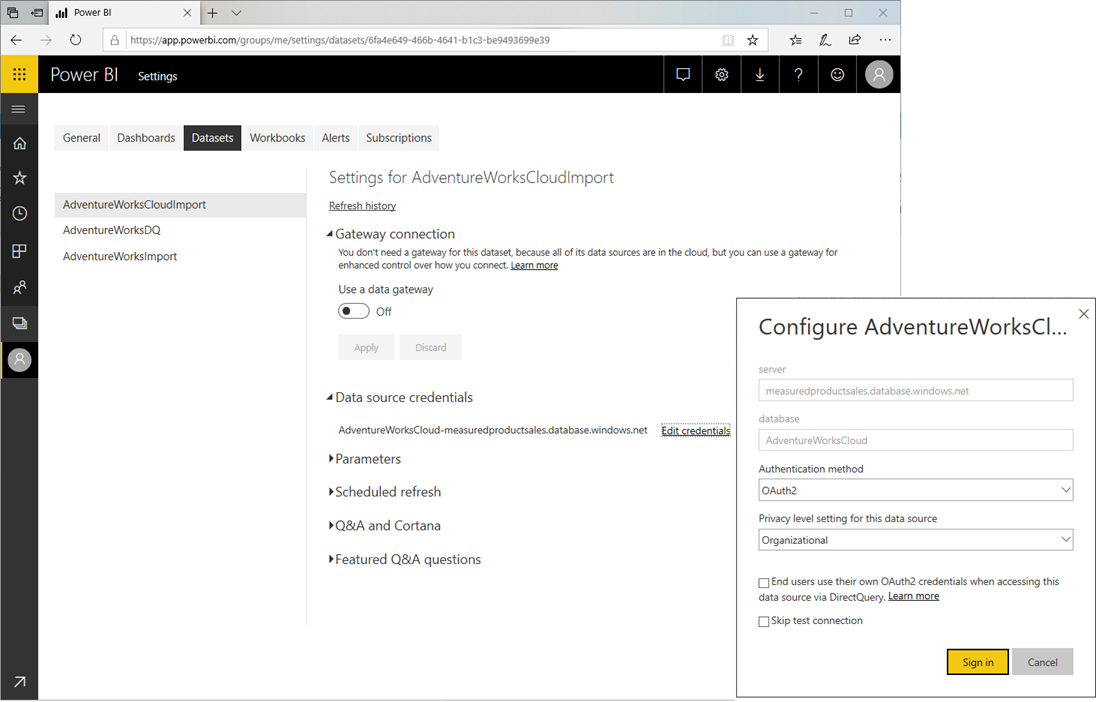Collapse the navigation pane with the hamburger icon

[x=19, y=109]
